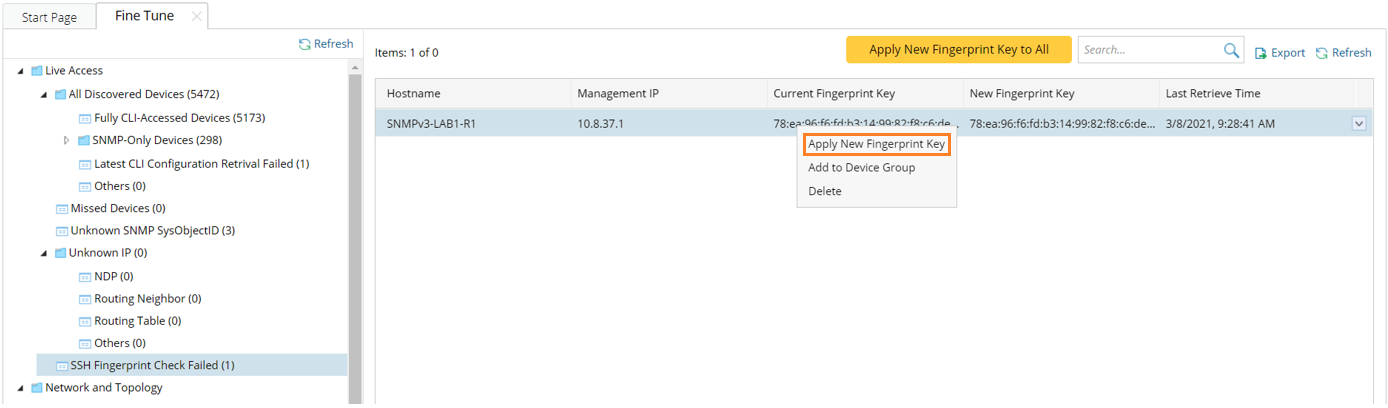Click the Live Access folder icon
The image size is (1388, 408).
point(37,71)
